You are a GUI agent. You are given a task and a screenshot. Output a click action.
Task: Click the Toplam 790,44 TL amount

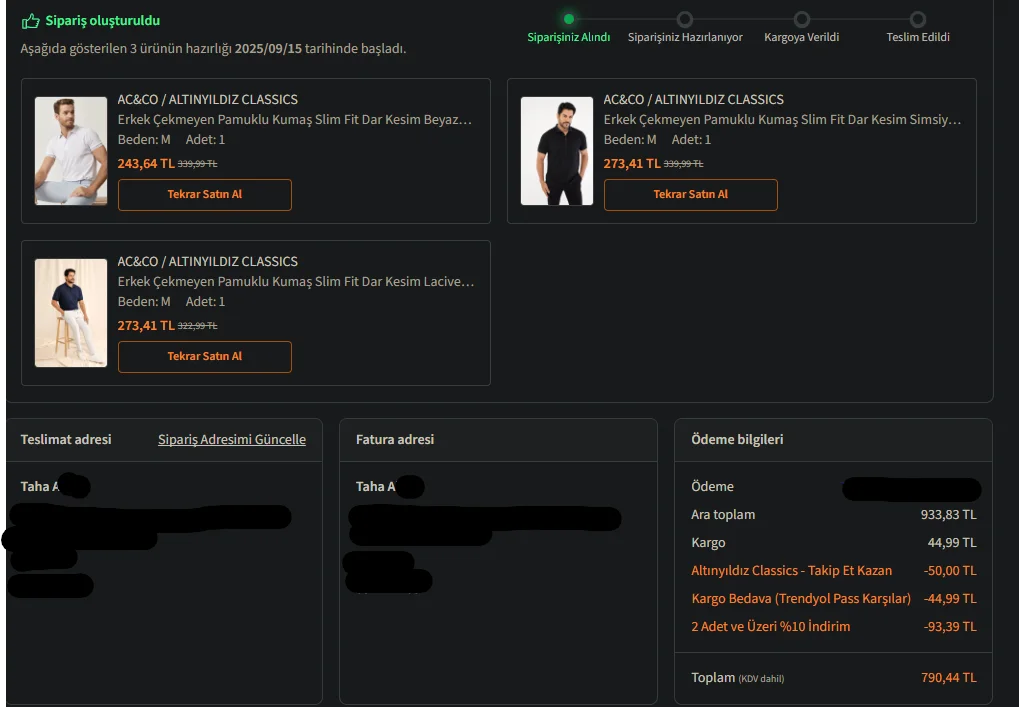point(949,677)
